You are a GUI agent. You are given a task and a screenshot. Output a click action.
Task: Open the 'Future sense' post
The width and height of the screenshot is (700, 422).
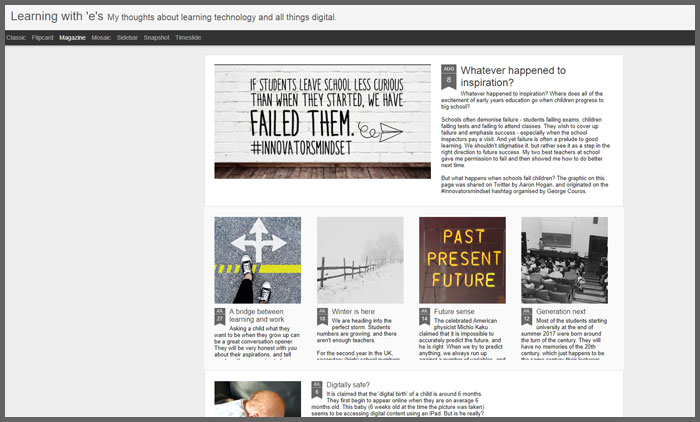point(454,311)
